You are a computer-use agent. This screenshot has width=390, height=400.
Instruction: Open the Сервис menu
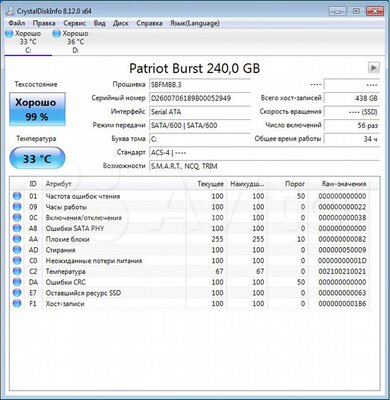[75, 23]
